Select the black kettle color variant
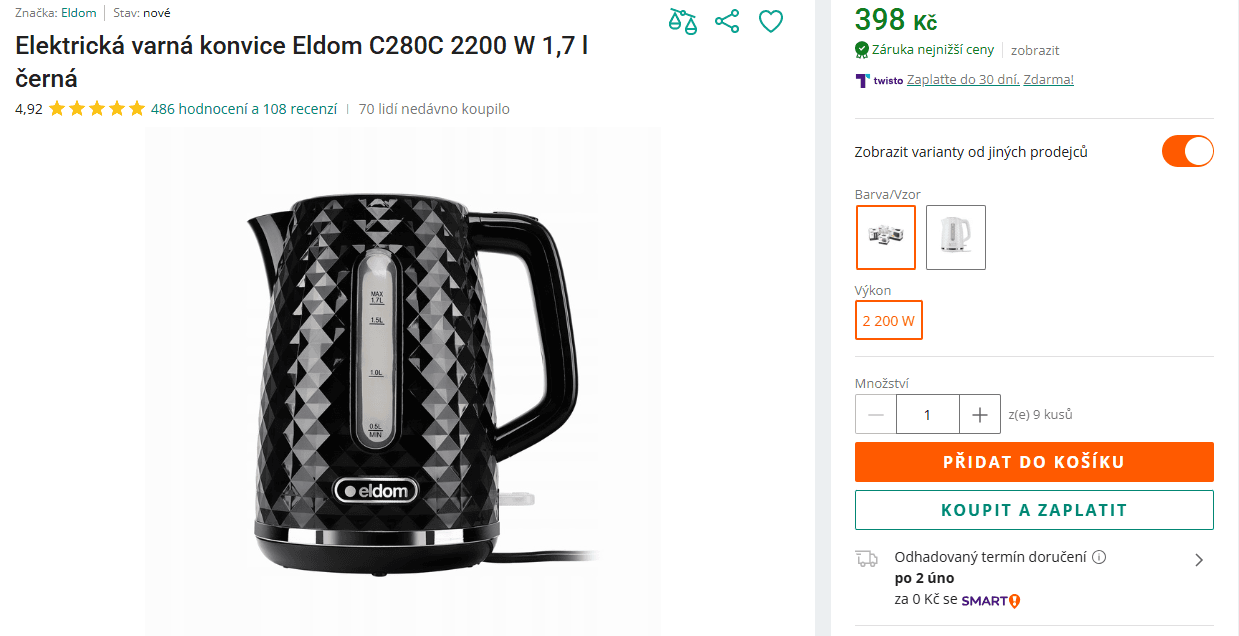 coord(885,237)
